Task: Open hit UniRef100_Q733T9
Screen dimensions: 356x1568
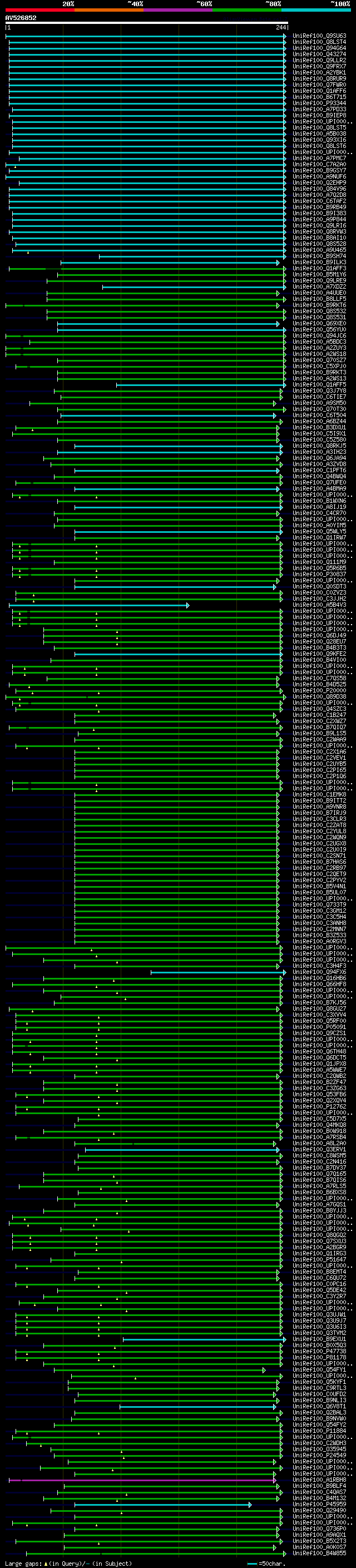Action: pos(319,905)
